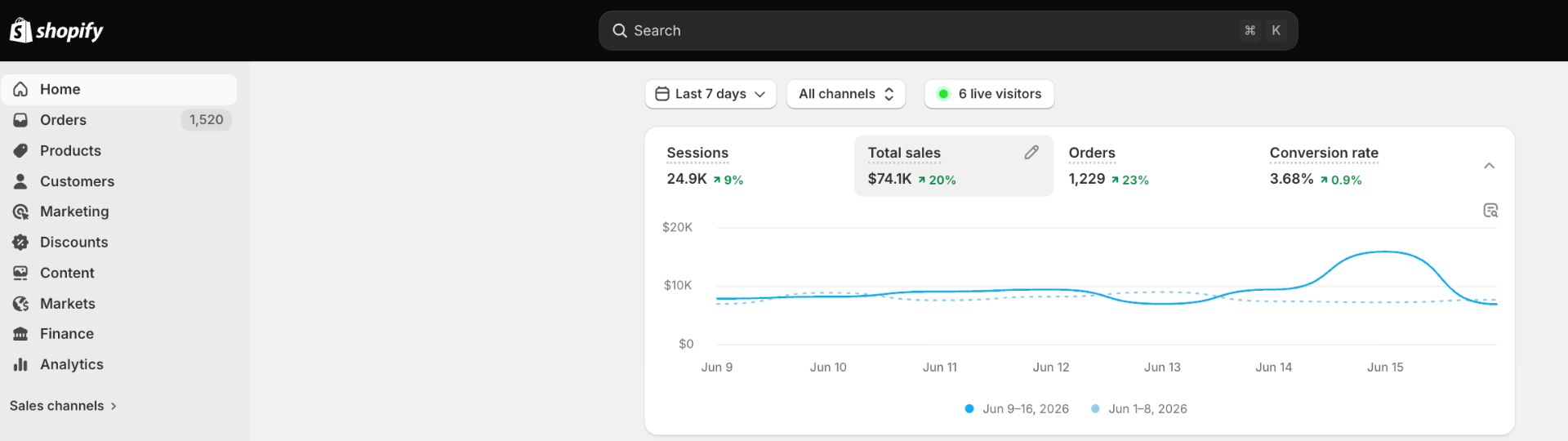This screenshot has height=441, width=1568.
Task: Click the Products tag icon
Action: 20,150
